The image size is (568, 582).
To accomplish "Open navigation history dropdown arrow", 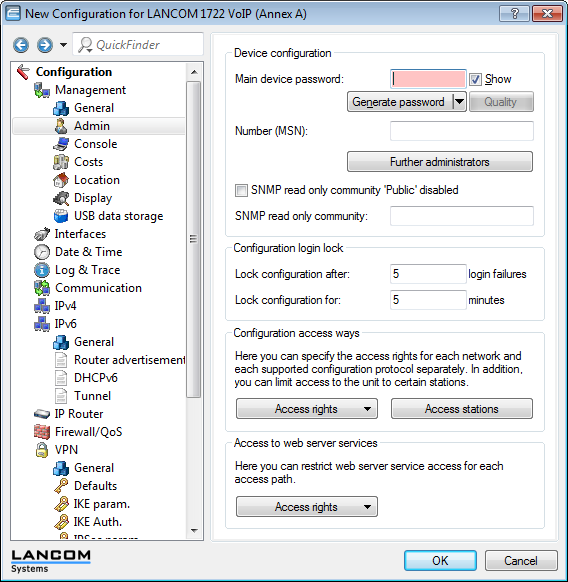I will point(63,45).
